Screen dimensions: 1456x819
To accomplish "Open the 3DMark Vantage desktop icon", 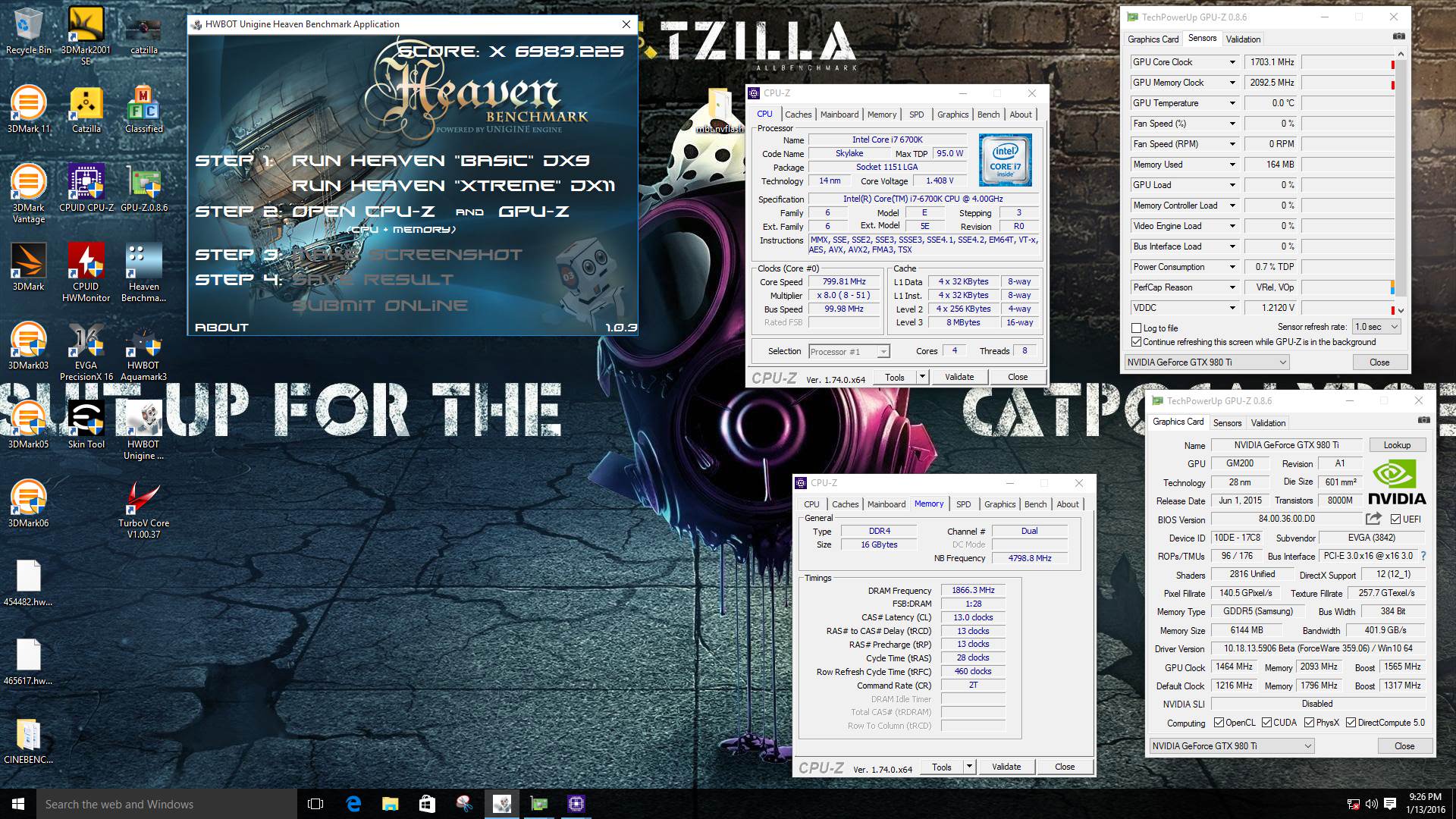I will click(28, 194).
